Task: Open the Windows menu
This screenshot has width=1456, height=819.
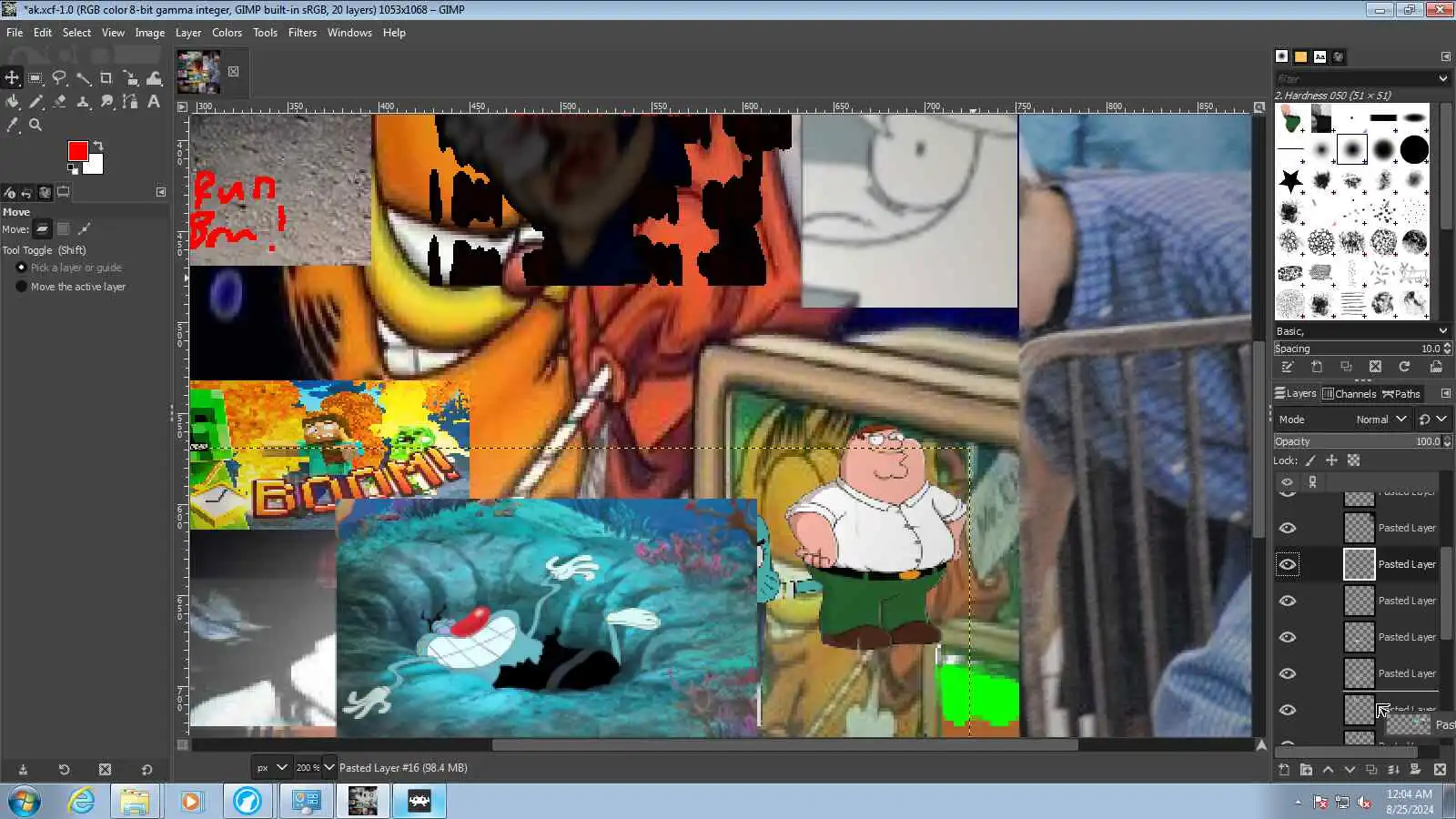Action: coord(349,33)
